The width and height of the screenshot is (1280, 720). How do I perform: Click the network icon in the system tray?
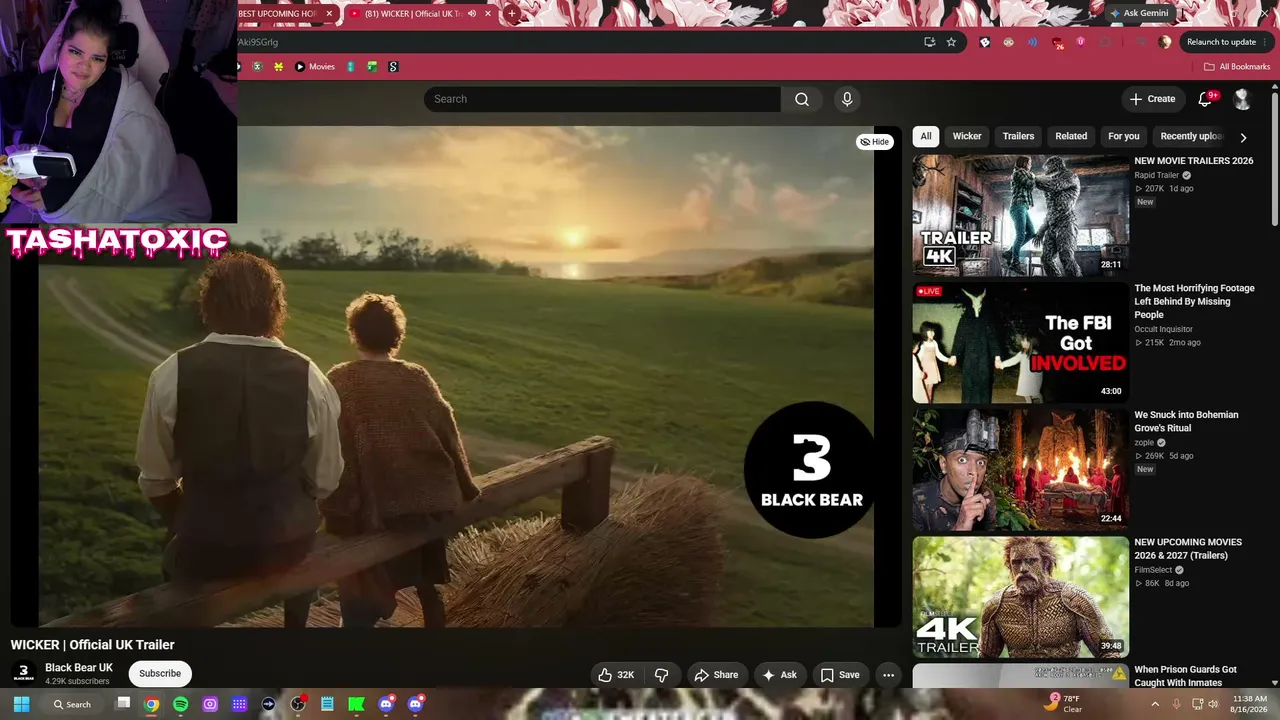pyautogui.click(x=1197, y=704)
